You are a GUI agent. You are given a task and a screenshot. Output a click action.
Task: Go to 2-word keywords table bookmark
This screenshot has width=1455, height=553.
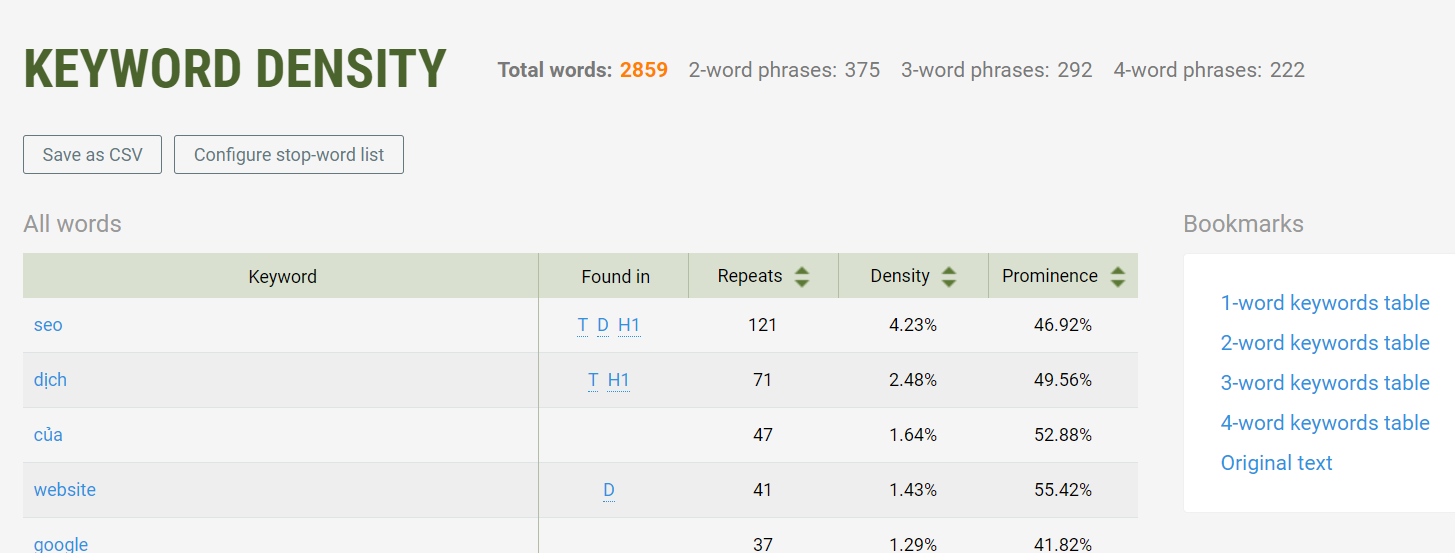pos(1325,343)
